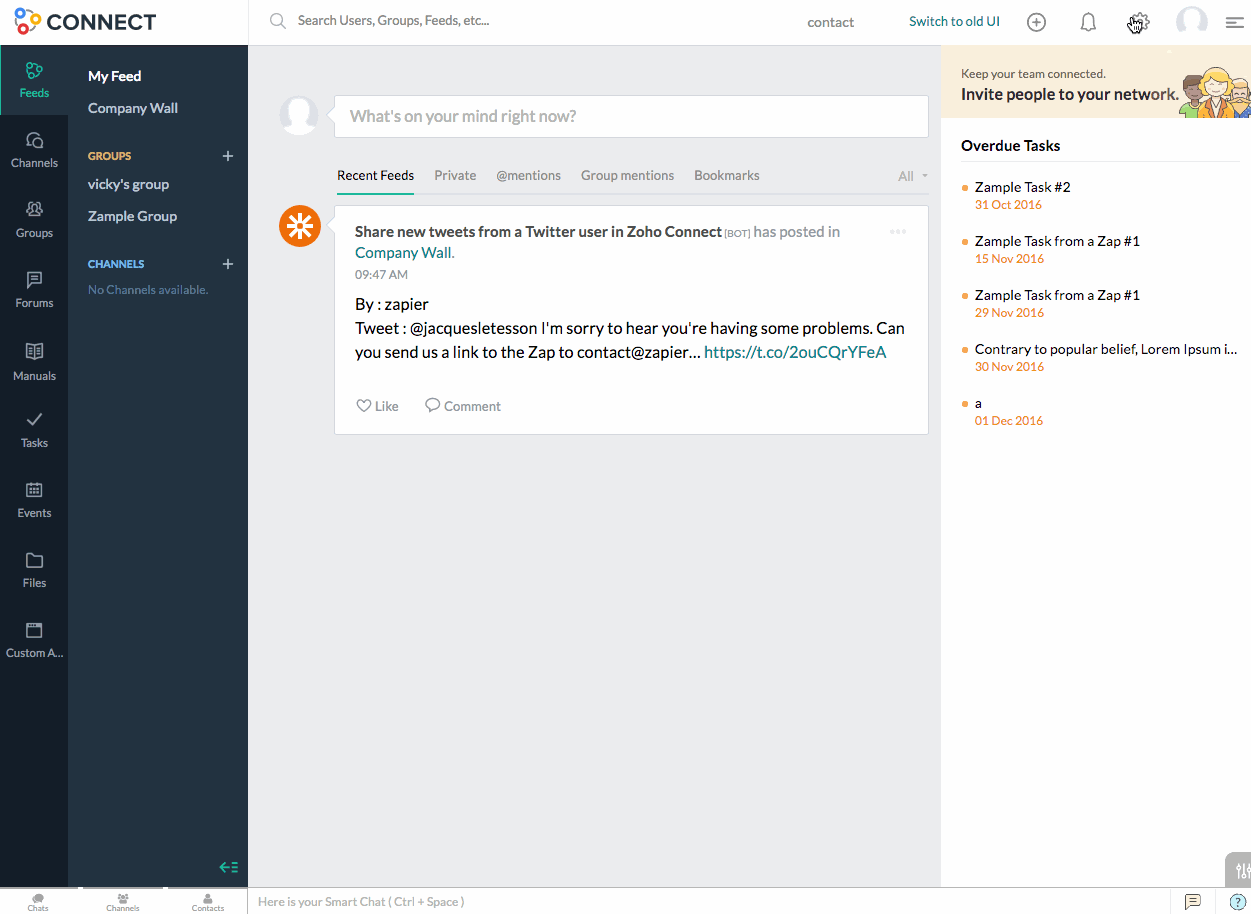Open the Forums section
This screenshot has width=1251, height=914.
coord(34,290)
